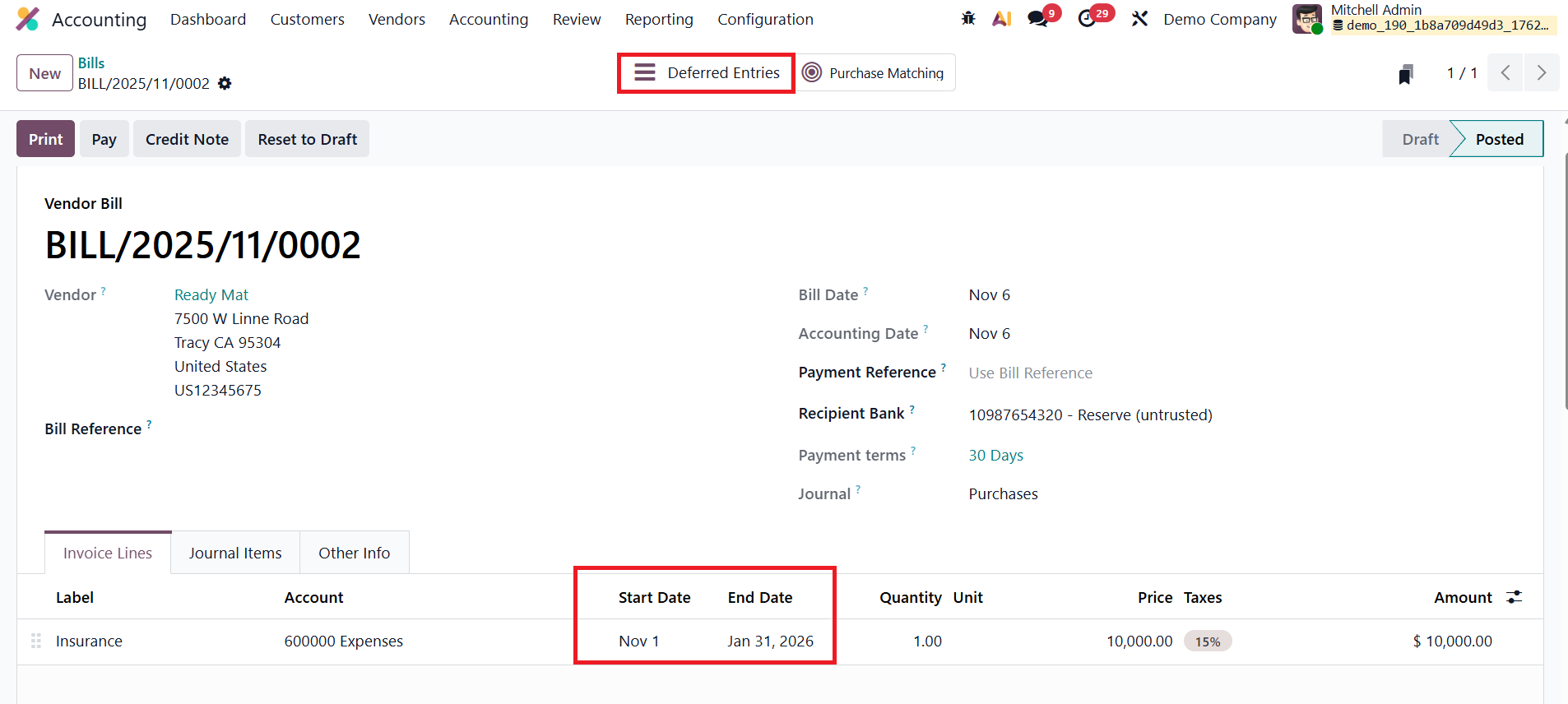Viewport: 1568px width, 704px height.
Task: Open the Demo Company switcher
Action: coord(1220,19)
